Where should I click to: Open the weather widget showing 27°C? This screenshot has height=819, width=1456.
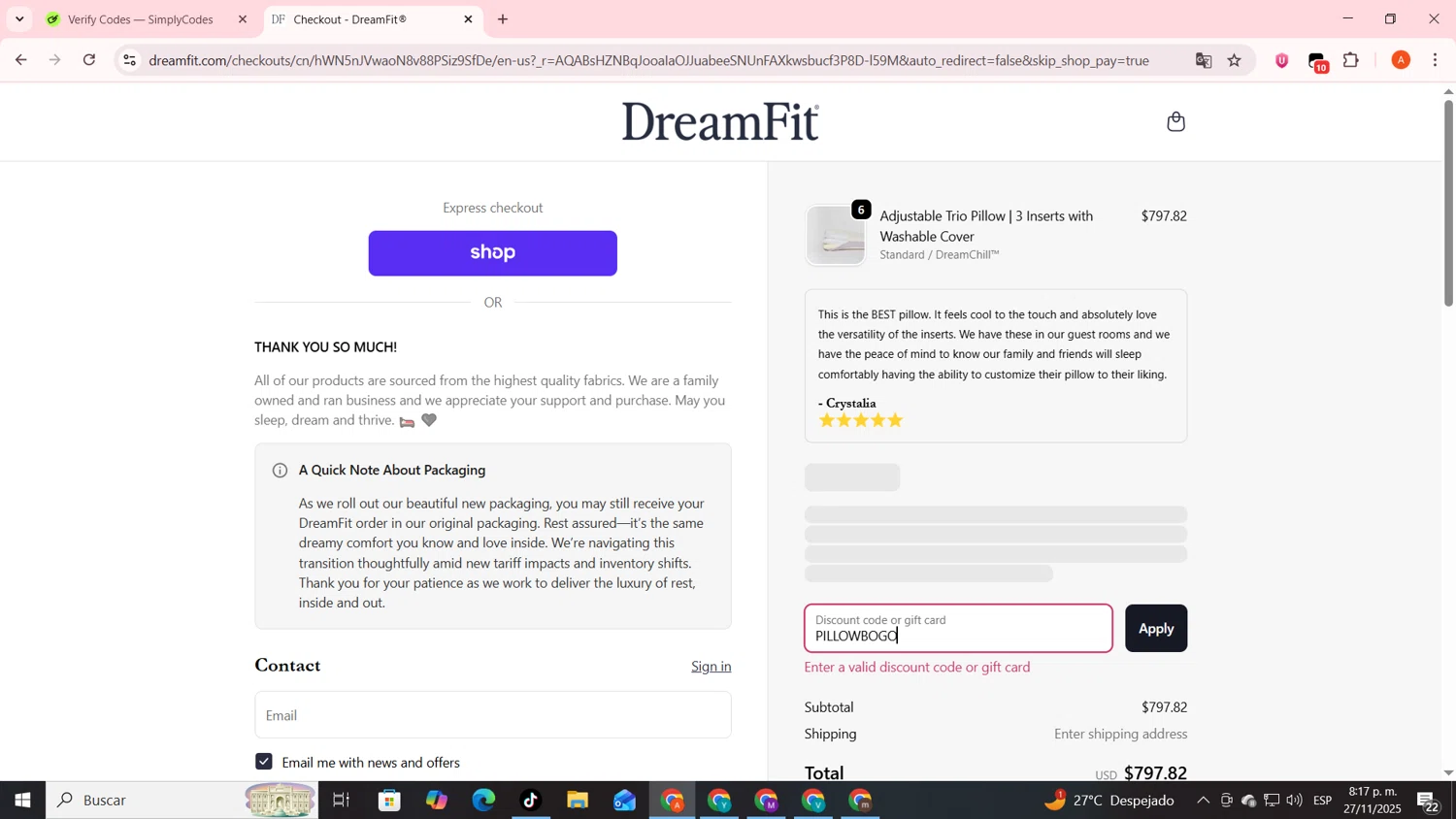pyautogui.click(x=1109, y=801)
